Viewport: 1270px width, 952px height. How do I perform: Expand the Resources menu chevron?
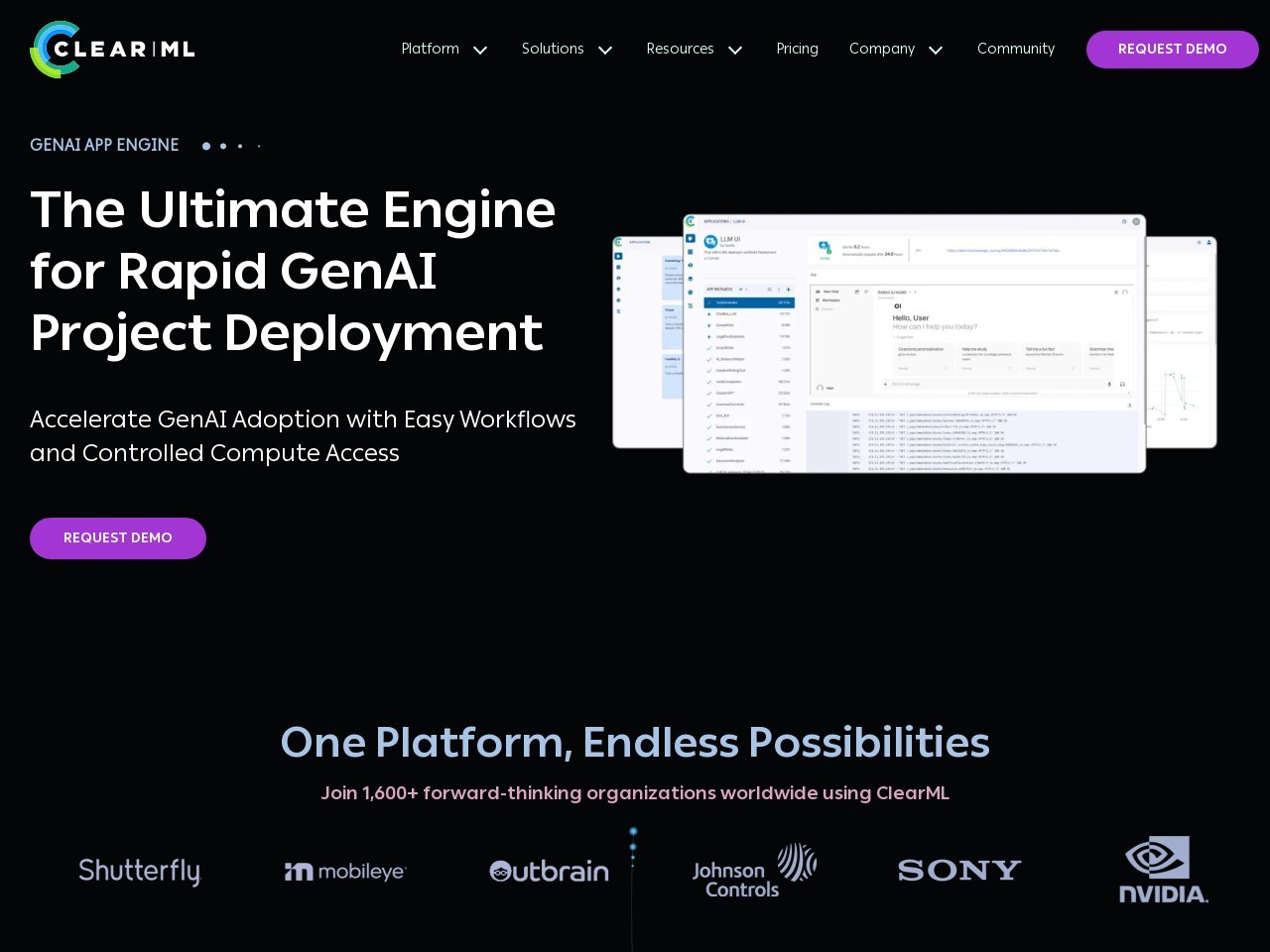[x=735, y=50]
